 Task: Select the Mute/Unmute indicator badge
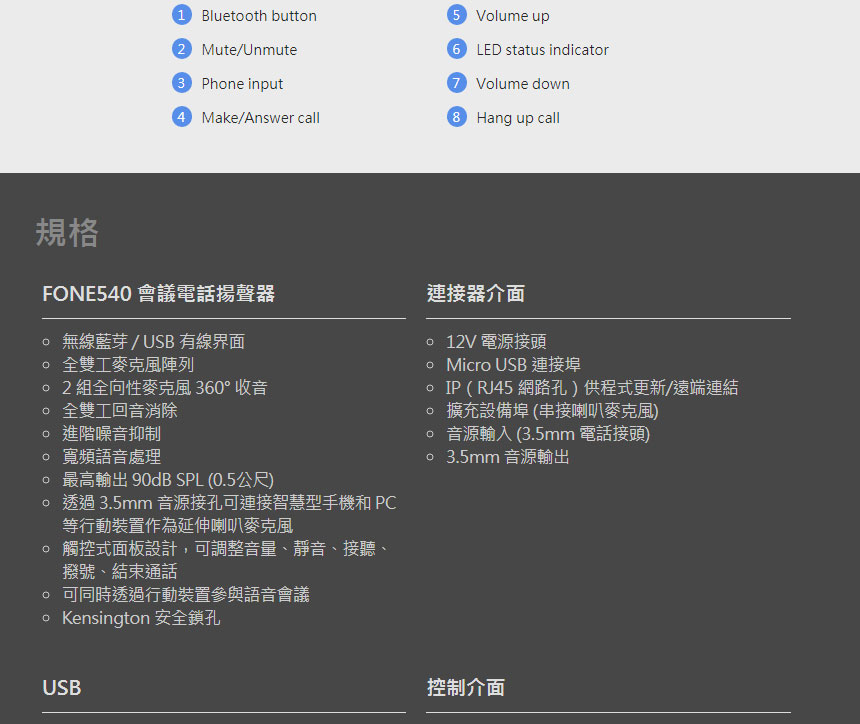(x=182, y=49)
